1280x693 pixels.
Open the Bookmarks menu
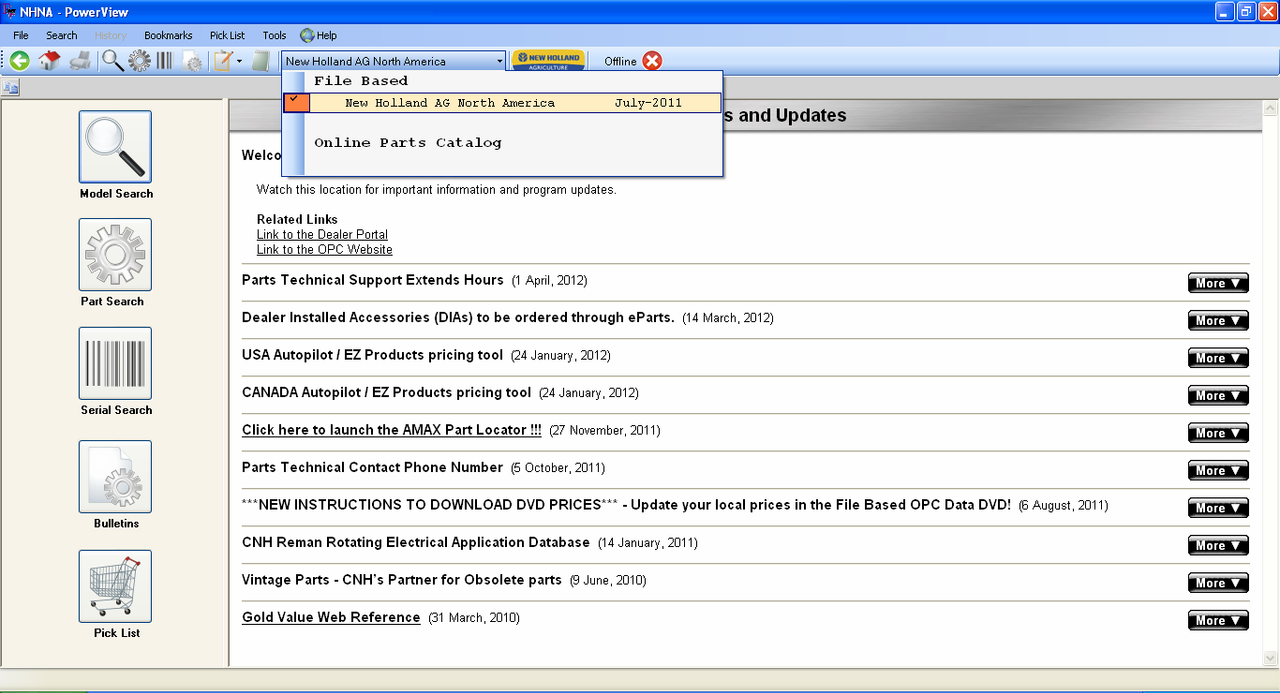[x=168, y=35]
